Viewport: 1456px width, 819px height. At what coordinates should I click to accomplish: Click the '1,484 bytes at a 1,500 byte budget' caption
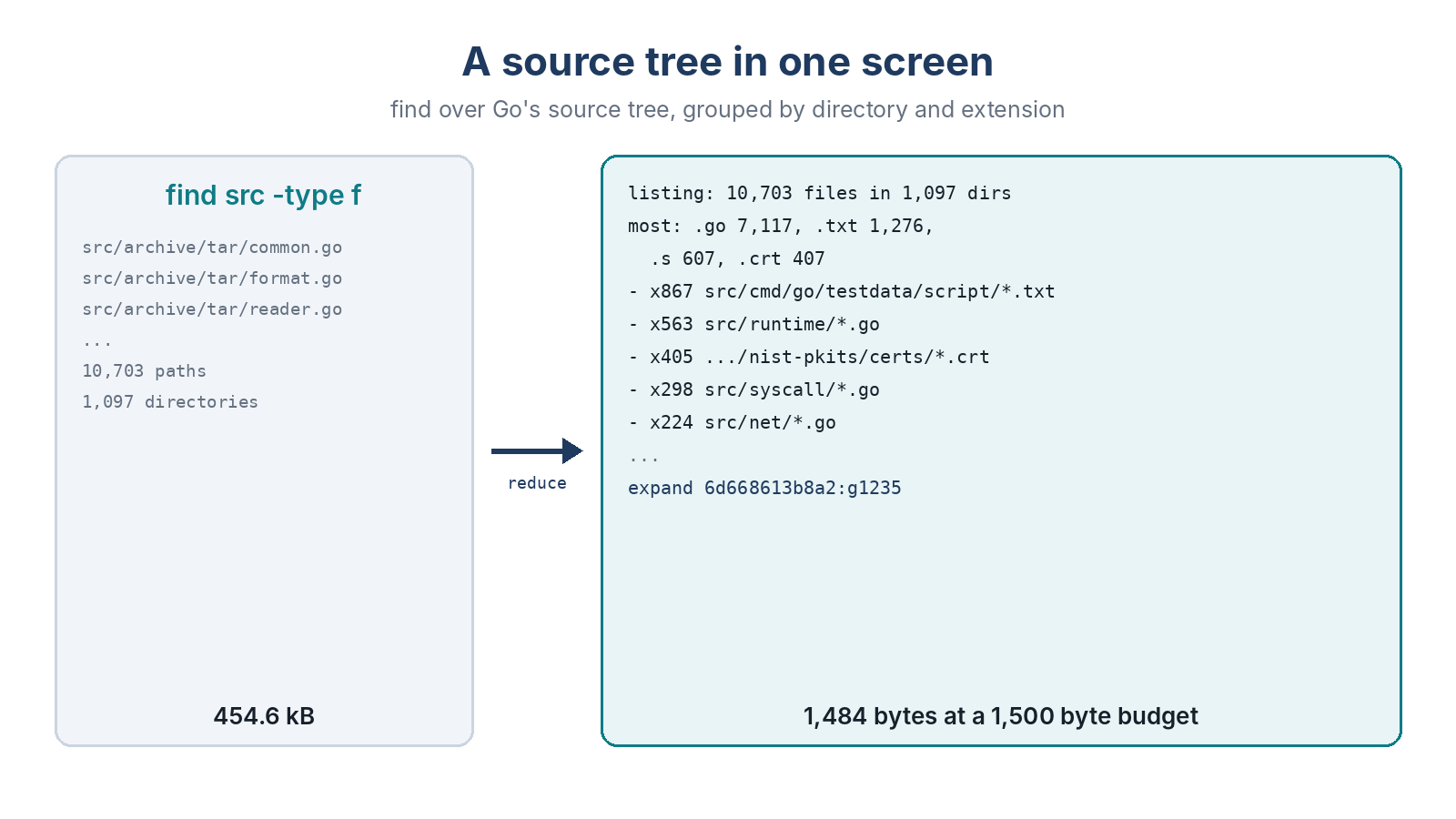[x=1001, y=716]
